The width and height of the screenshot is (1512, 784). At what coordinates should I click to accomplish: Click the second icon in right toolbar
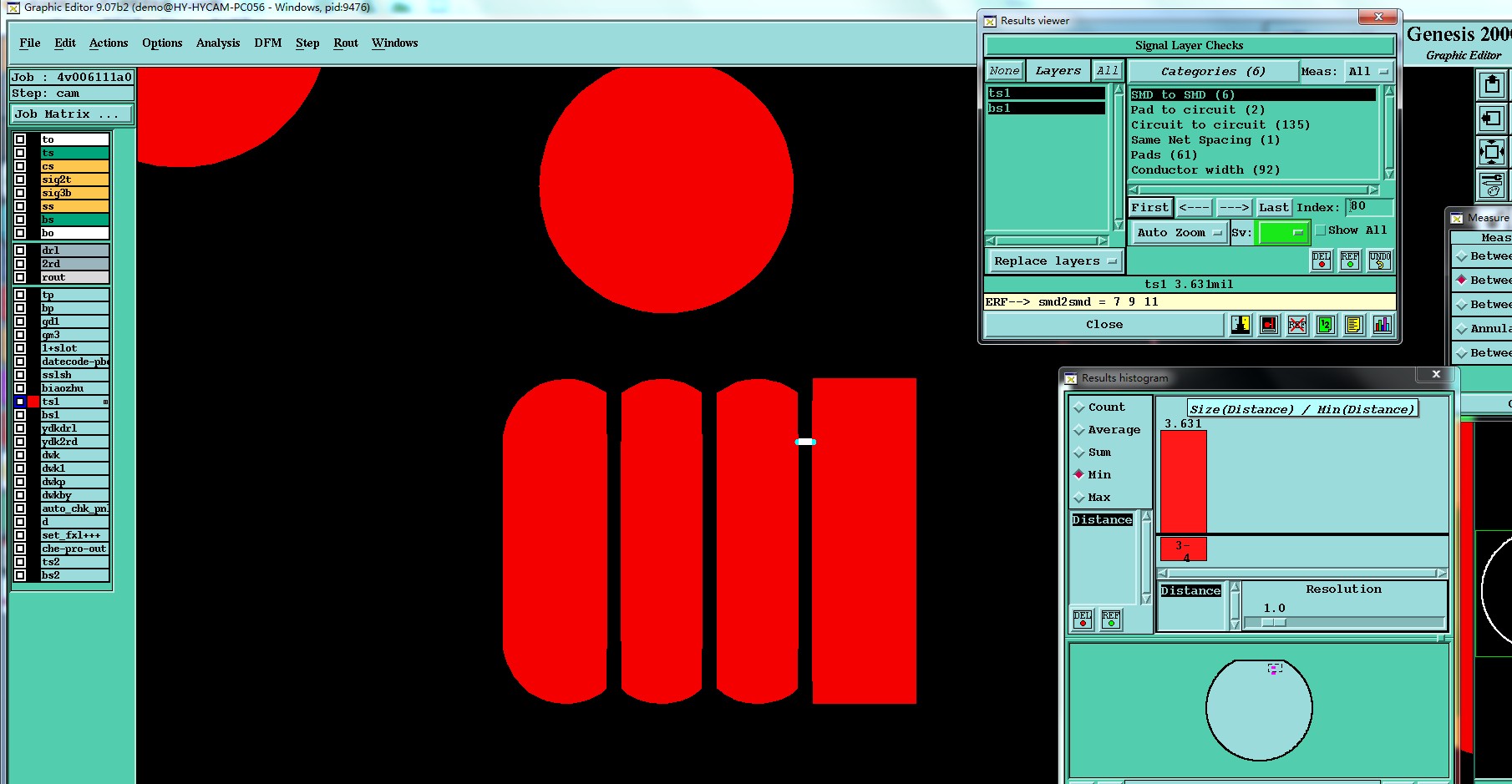pyautogui.click(x=1492, y=119)
